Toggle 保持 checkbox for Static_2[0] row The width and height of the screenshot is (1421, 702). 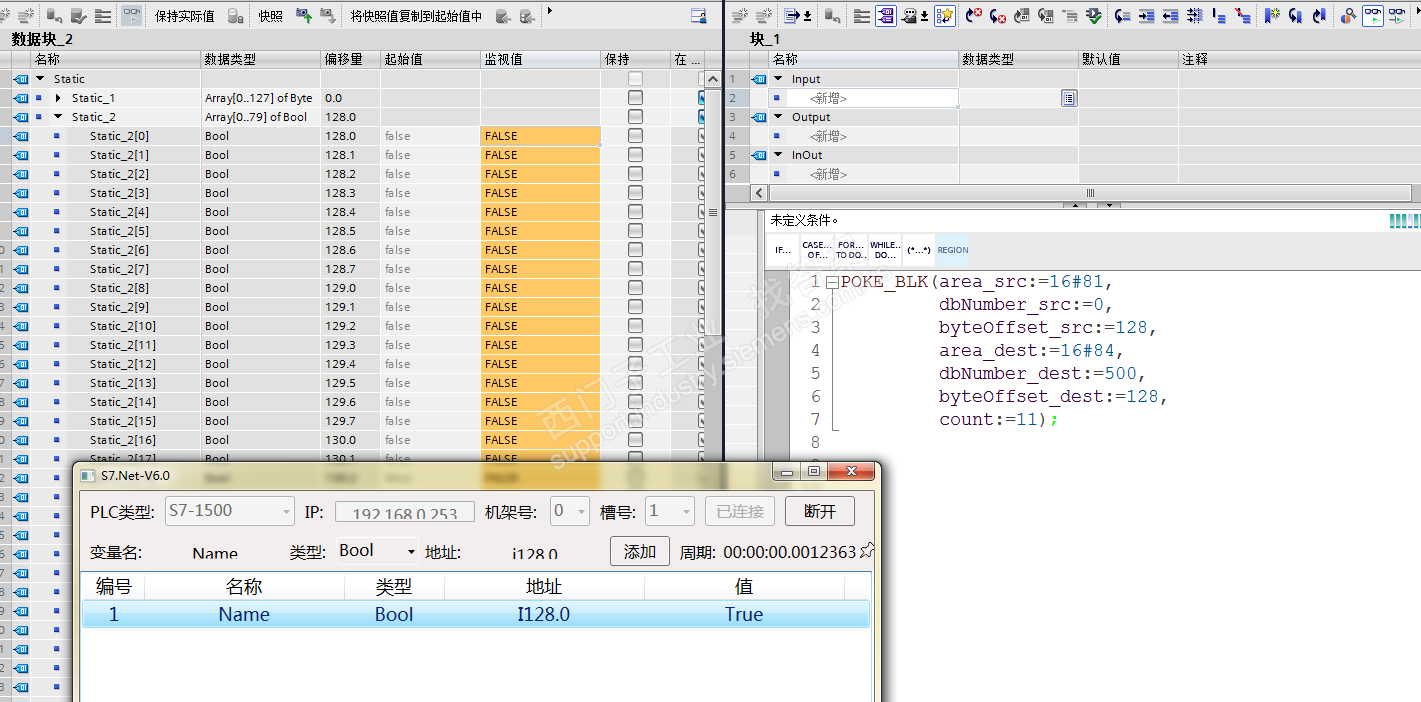coord(635,136)
